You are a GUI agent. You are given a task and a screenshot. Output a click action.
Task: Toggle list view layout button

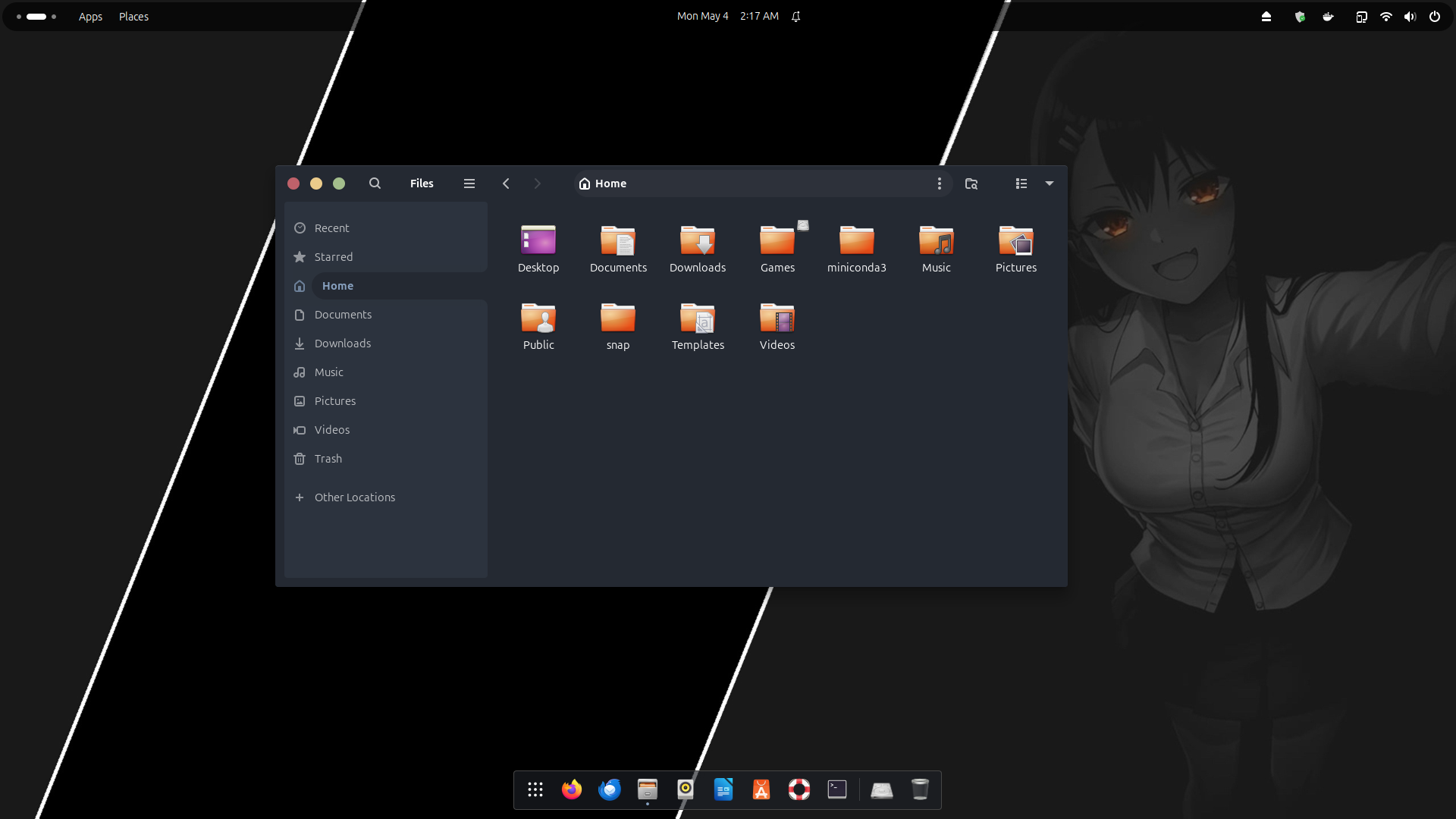pos(1021,184)
